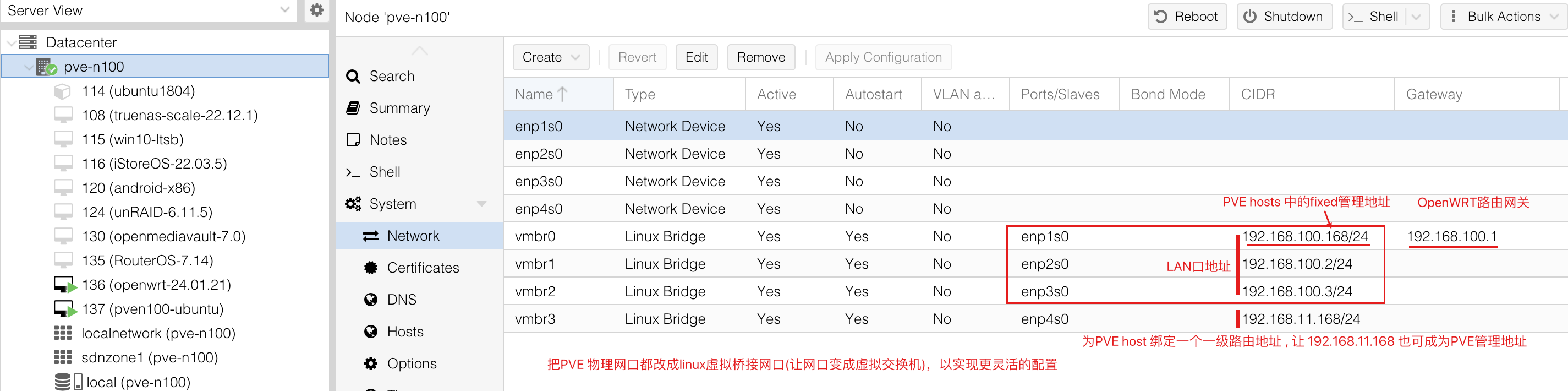Click the magnifier icon next to Search
The height and width of the screenshot is (391, 1568).
click(353, 77)
